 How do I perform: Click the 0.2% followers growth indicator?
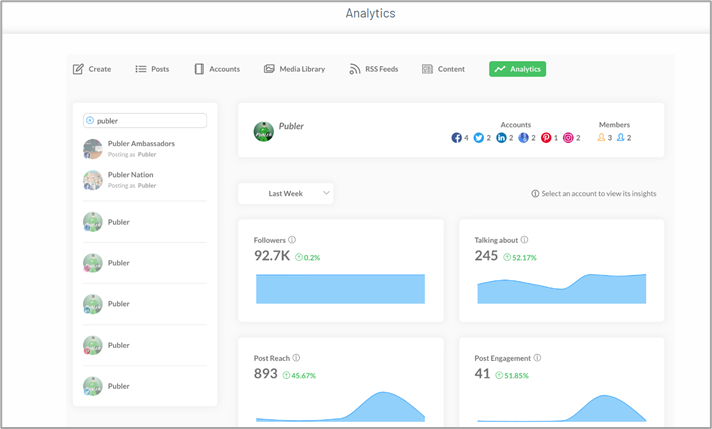click(x=308, y=257)
